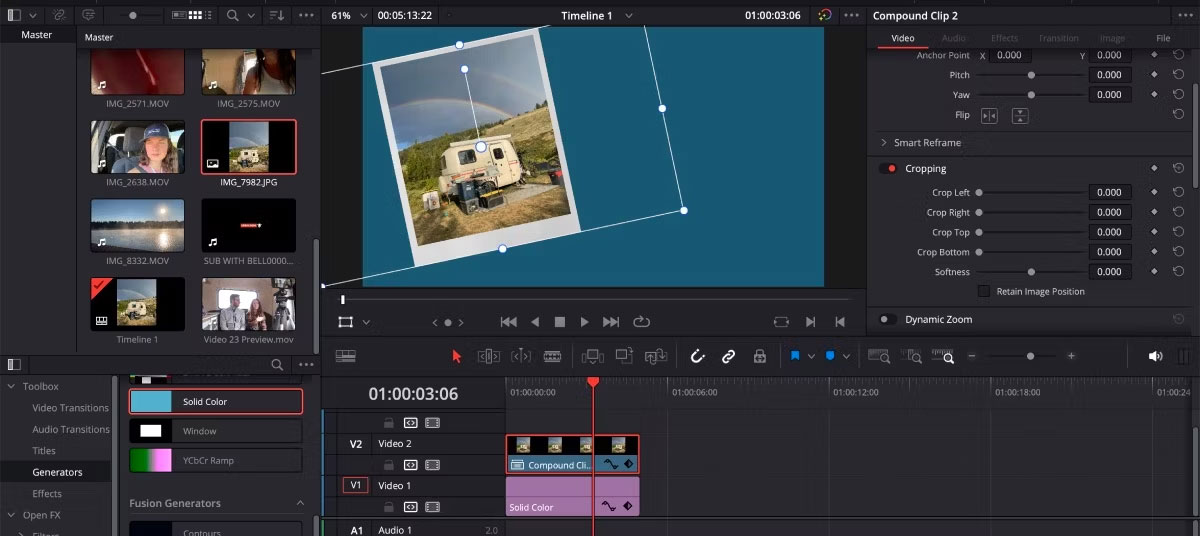Adjust the Pitch slider
Screen dimensions: 1200x536
pyautogui.click(x=1032, y=75)
